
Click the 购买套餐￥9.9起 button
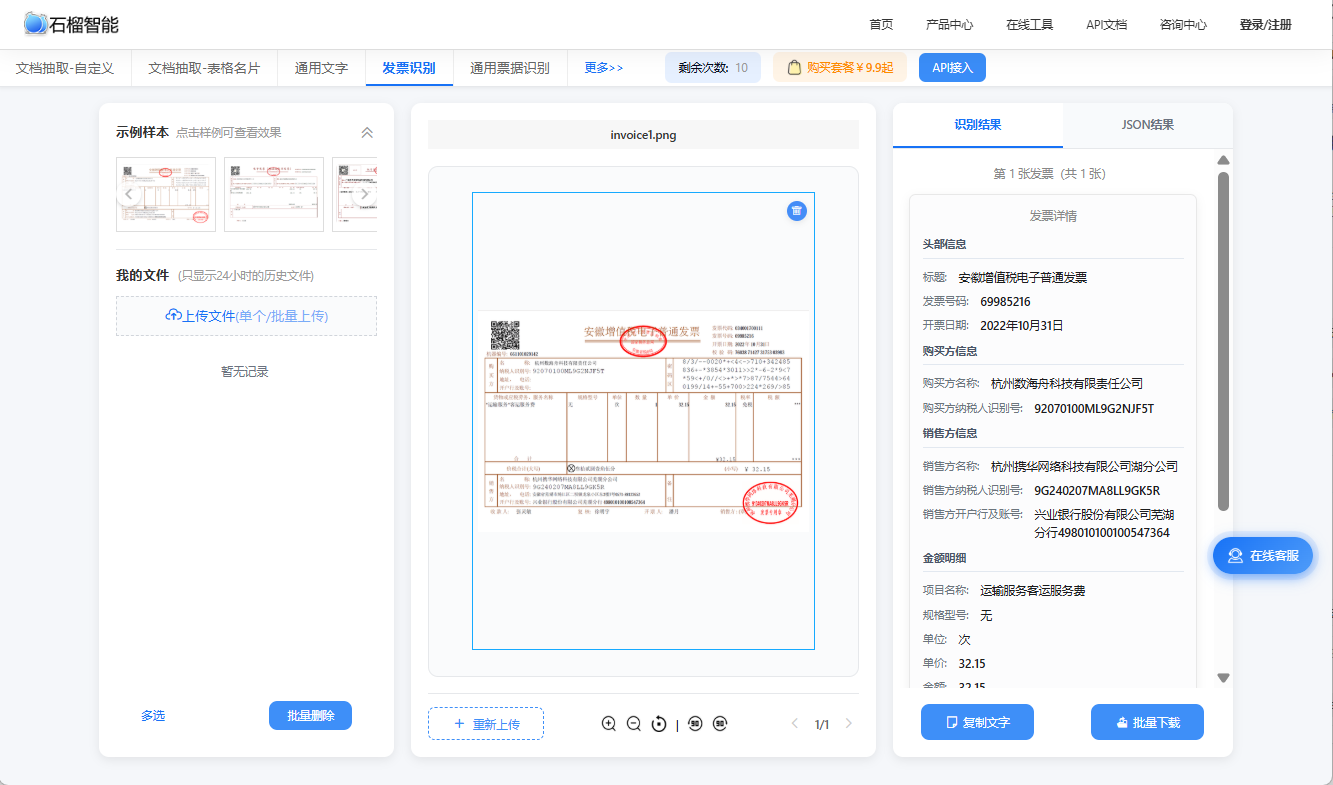click(840, 68)
